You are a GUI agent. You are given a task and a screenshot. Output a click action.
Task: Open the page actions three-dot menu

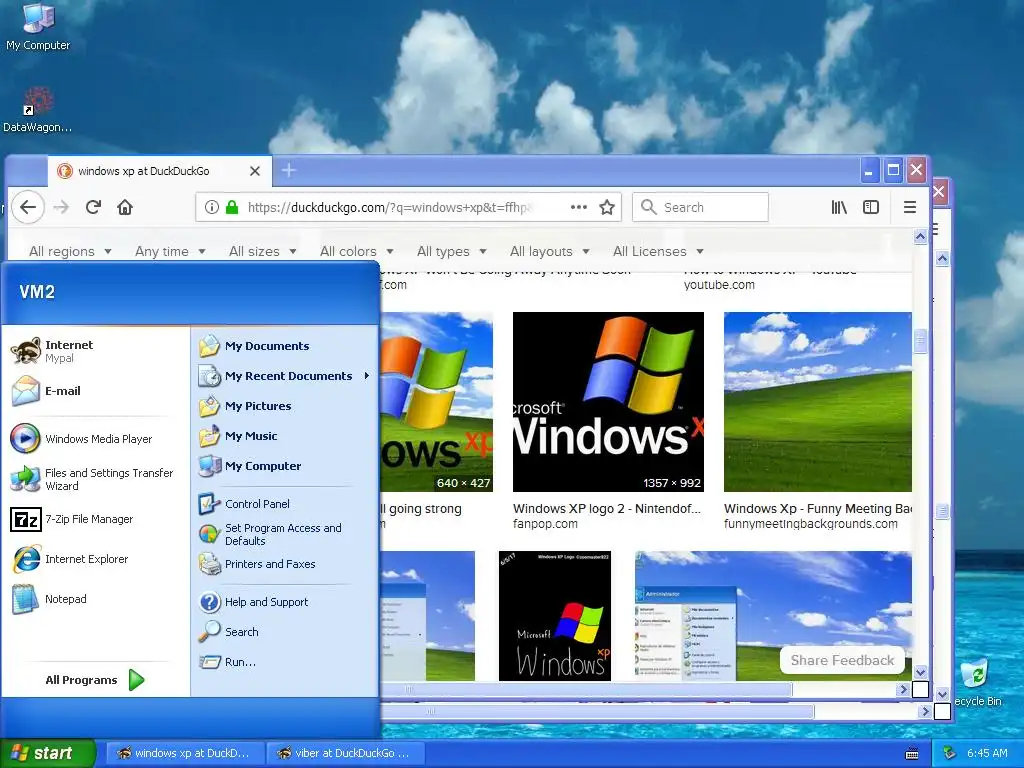coord(579,207)
